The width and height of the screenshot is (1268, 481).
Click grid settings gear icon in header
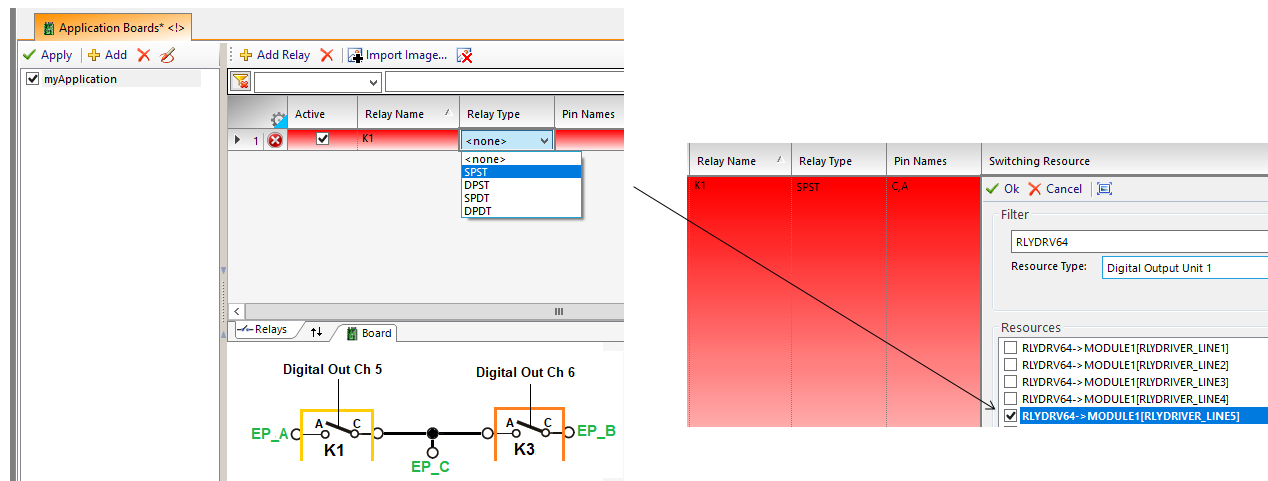[278, 119]
